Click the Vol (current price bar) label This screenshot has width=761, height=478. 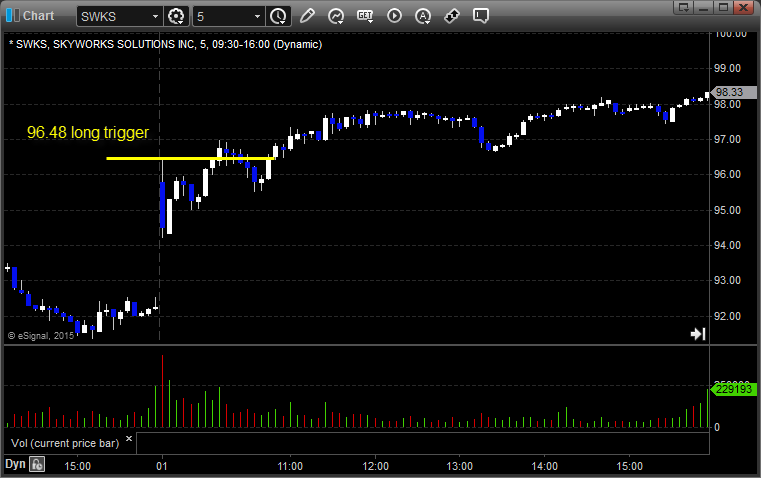pyautogui.click(x=65, y=443)
